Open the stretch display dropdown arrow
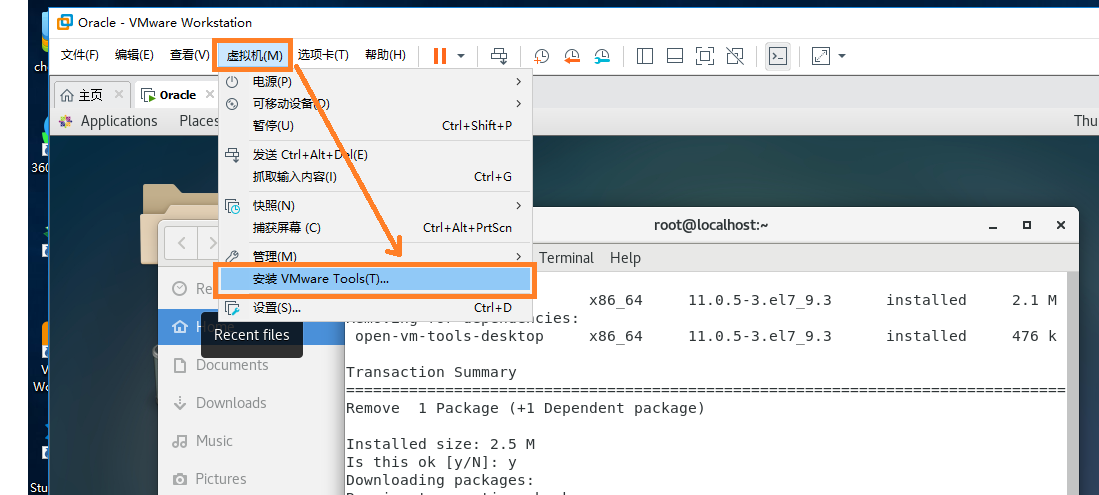 (842, 56)
